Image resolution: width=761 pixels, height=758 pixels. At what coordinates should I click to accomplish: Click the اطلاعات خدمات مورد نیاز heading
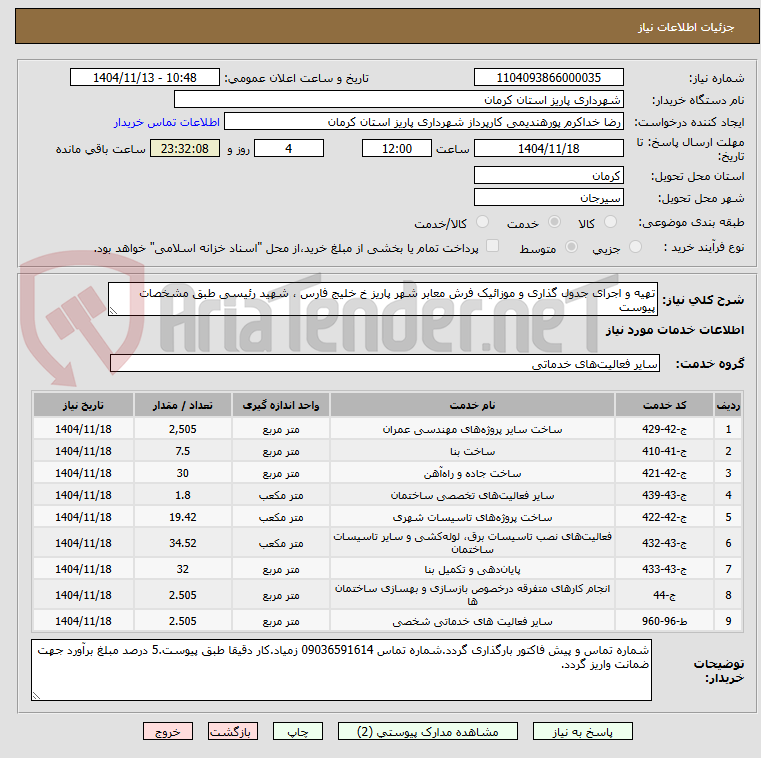click(x=675, y=330)
